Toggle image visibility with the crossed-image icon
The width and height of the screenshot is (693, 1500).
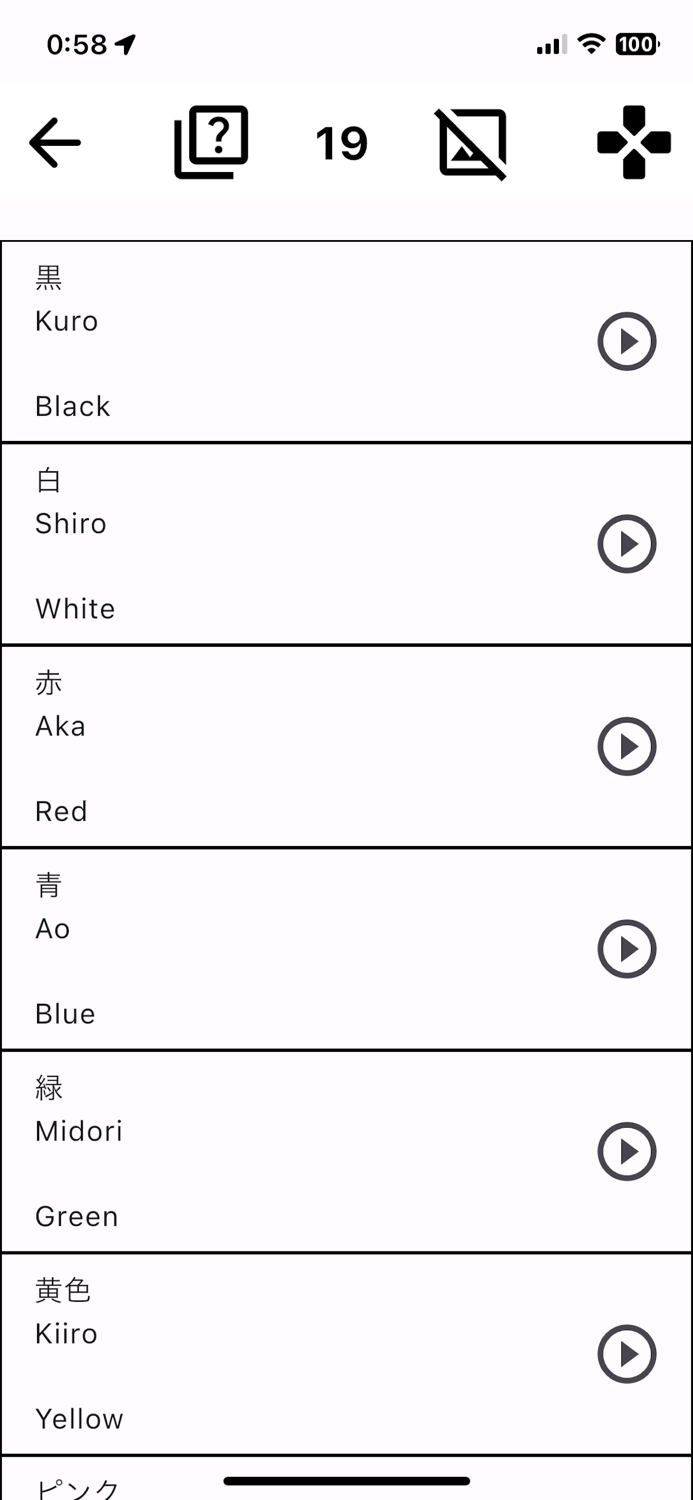point(470,142)
